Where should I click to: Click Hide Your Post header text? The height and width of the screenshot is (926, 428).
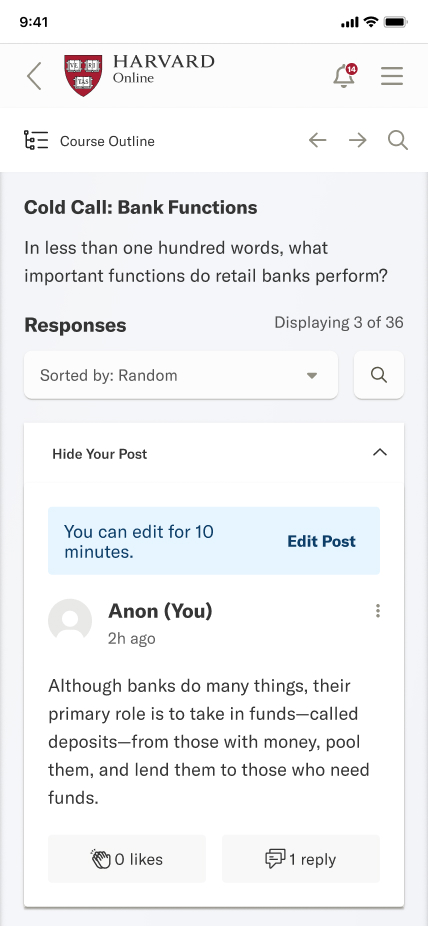(100, 454)
